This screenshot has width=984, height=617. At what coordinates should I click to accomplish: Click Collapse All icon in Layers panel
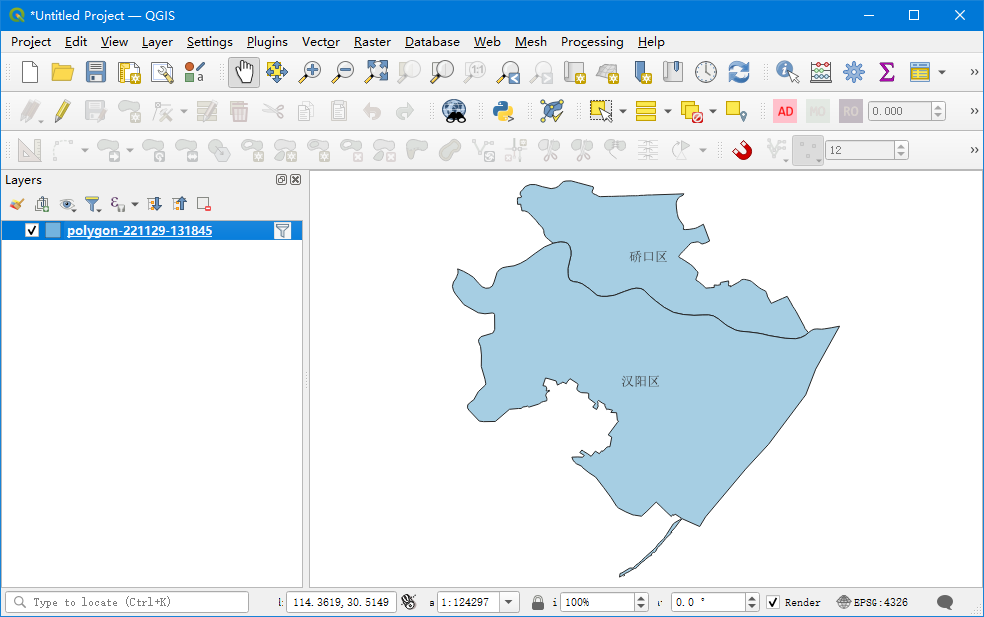click(x=179, y=204)
